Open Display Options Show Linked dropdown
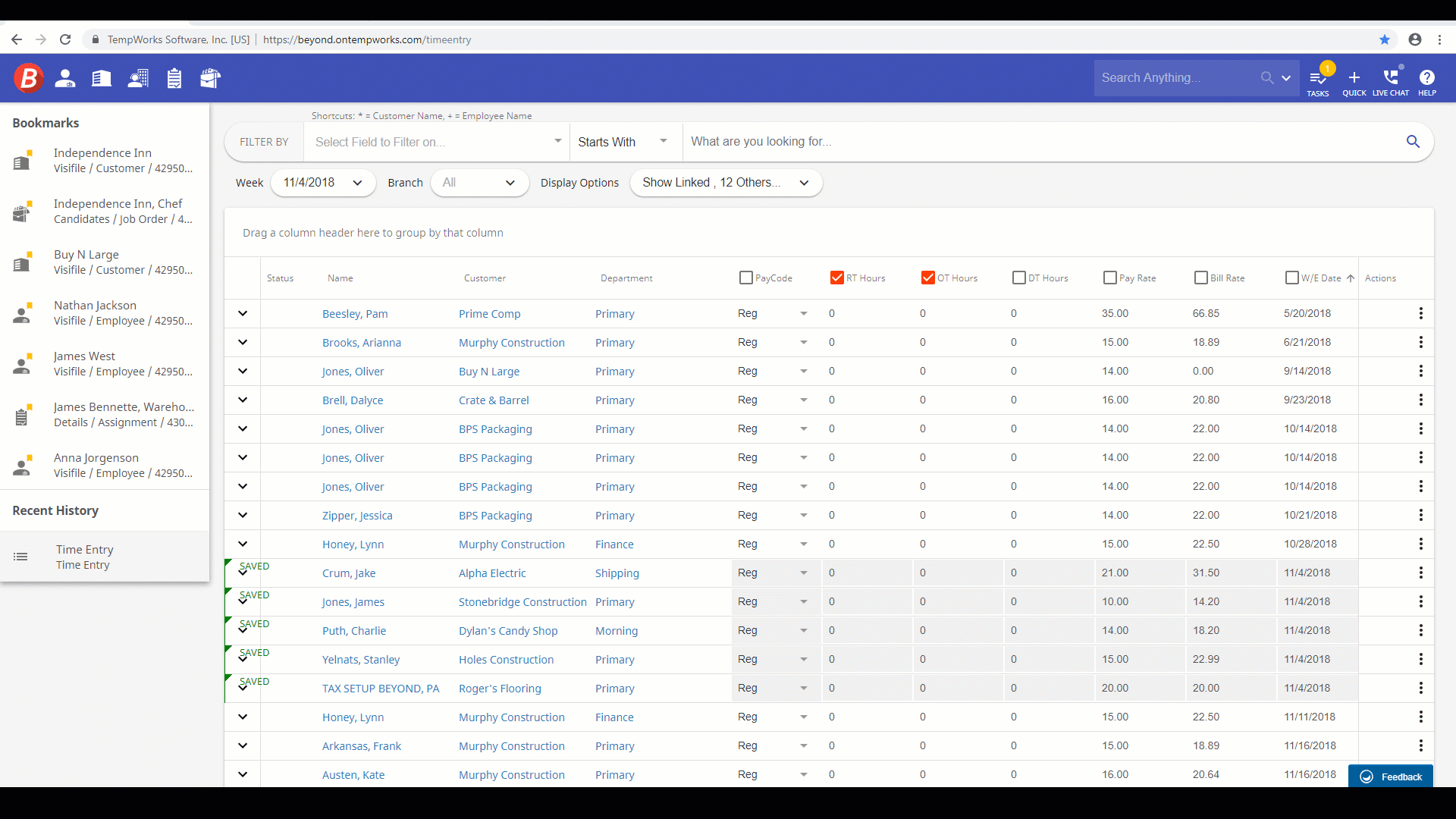The image size is (1456, 819). tap(725, 183)
